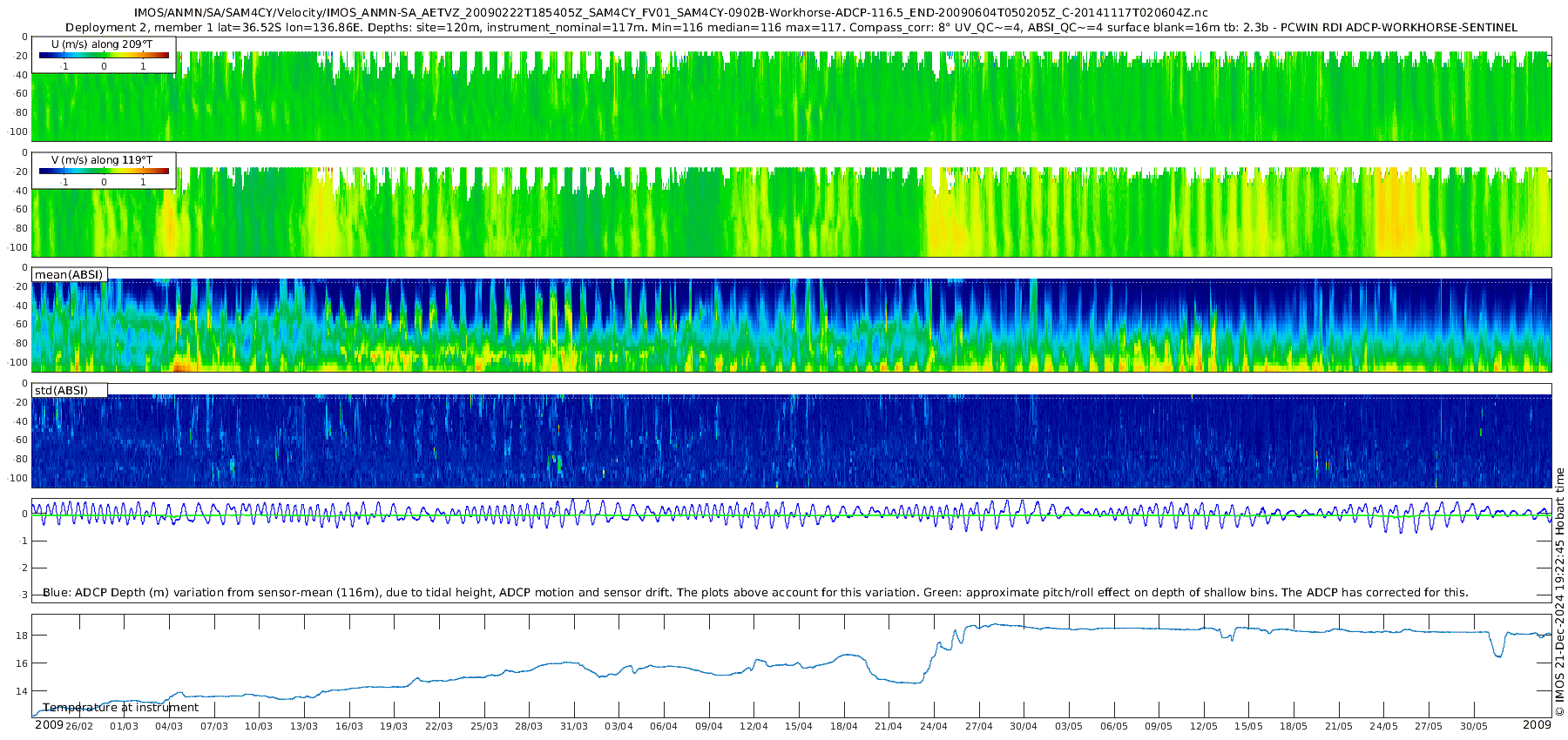Click the vertical IMOS copyright timestamp text
The width and height of the screenshot is (1568, 740).
coord(1559,592)
